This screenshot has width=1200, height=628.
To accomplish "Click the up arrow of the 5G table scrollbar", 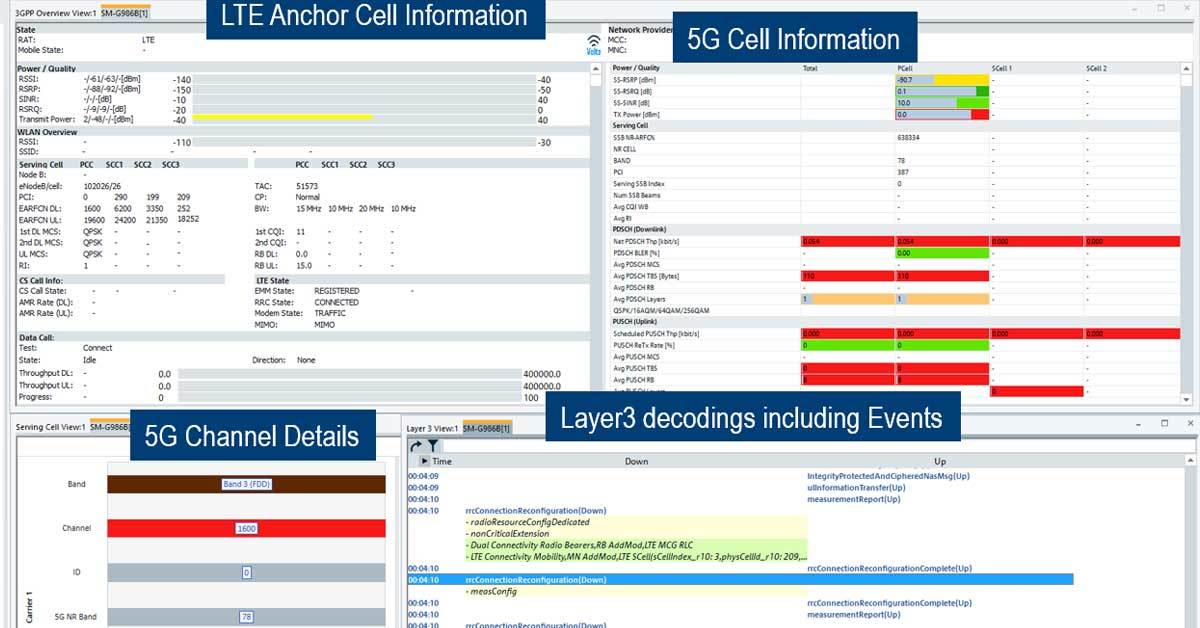I will [x=1188, y=69].
